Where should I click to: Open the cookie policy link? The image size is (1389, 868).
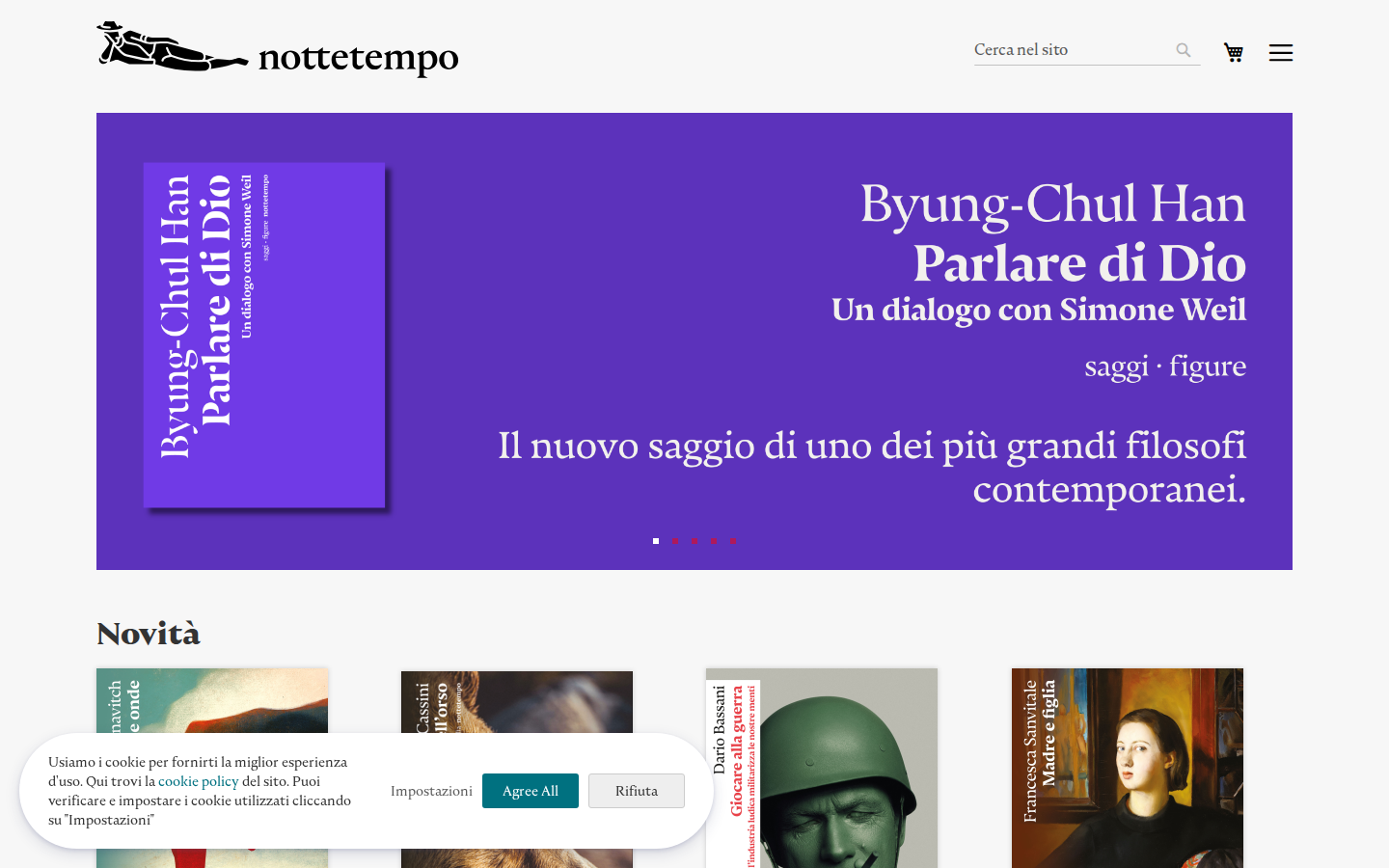coord(198,781)
